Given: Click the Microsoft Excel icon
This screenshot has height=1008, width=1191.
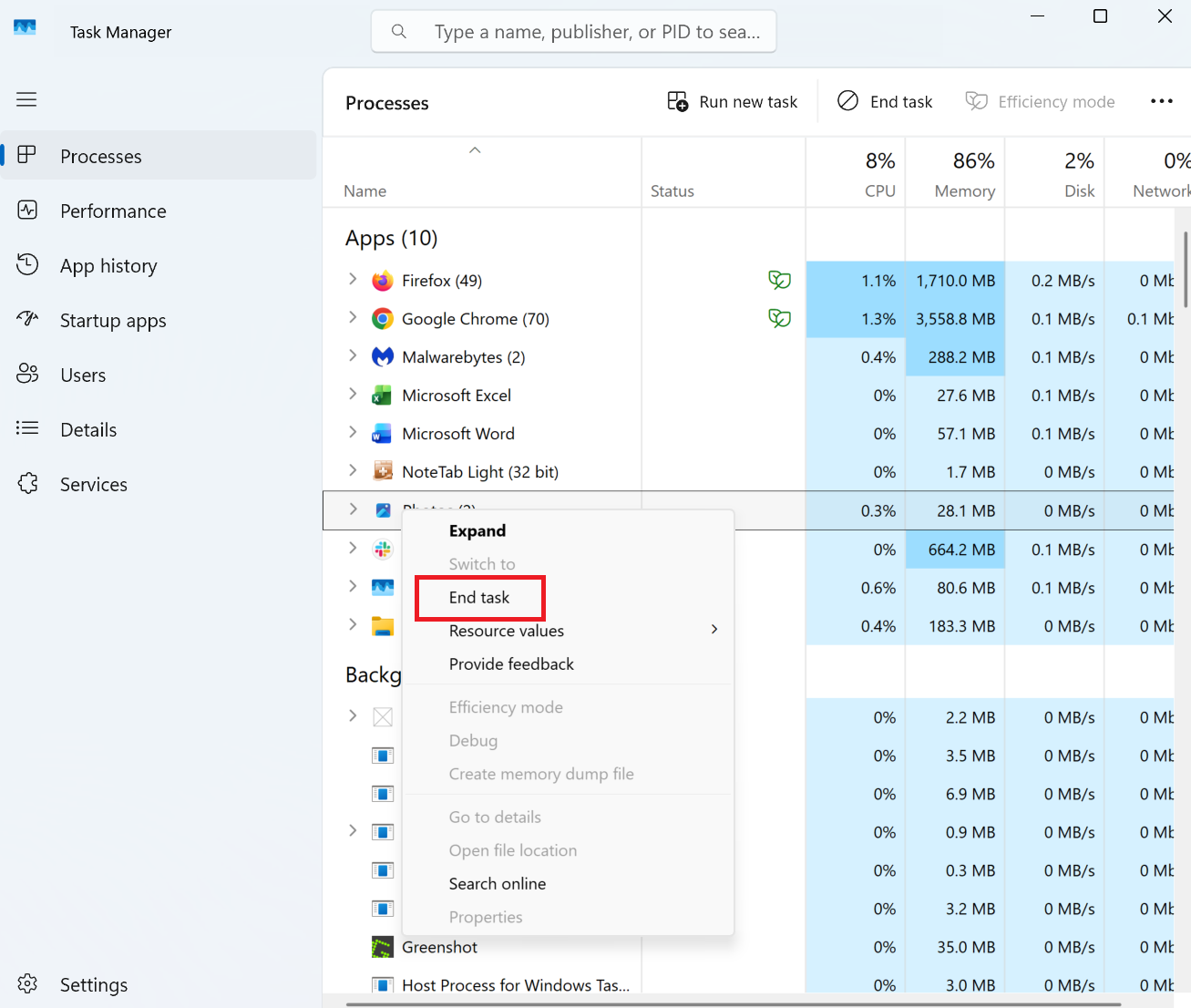Looking at the screenshot, I should click(383, 396).
